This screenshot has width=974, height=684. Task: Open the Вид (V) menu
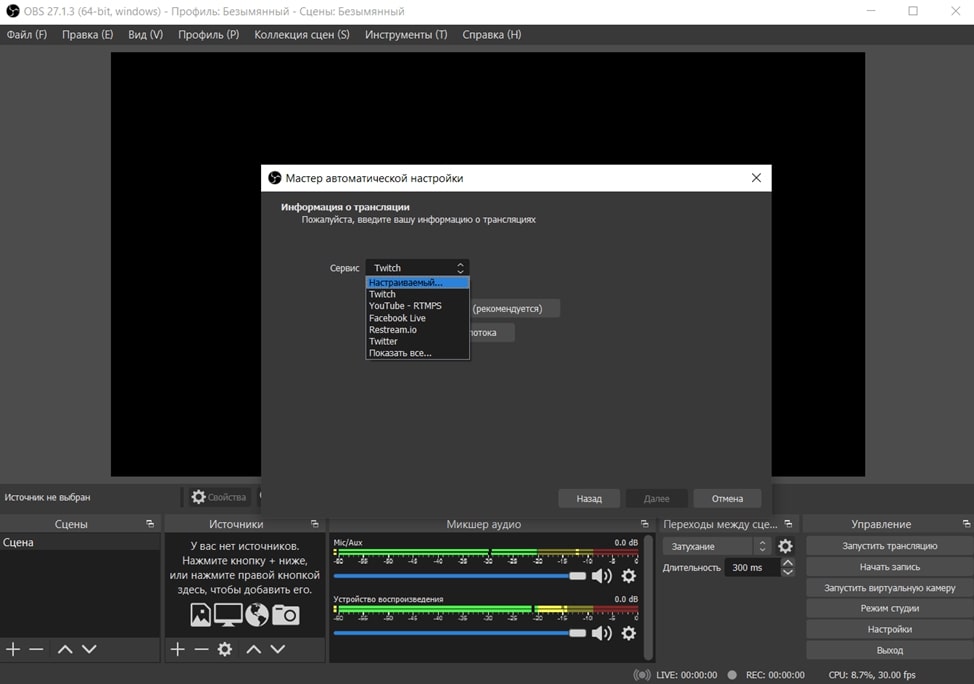point(145,35)
